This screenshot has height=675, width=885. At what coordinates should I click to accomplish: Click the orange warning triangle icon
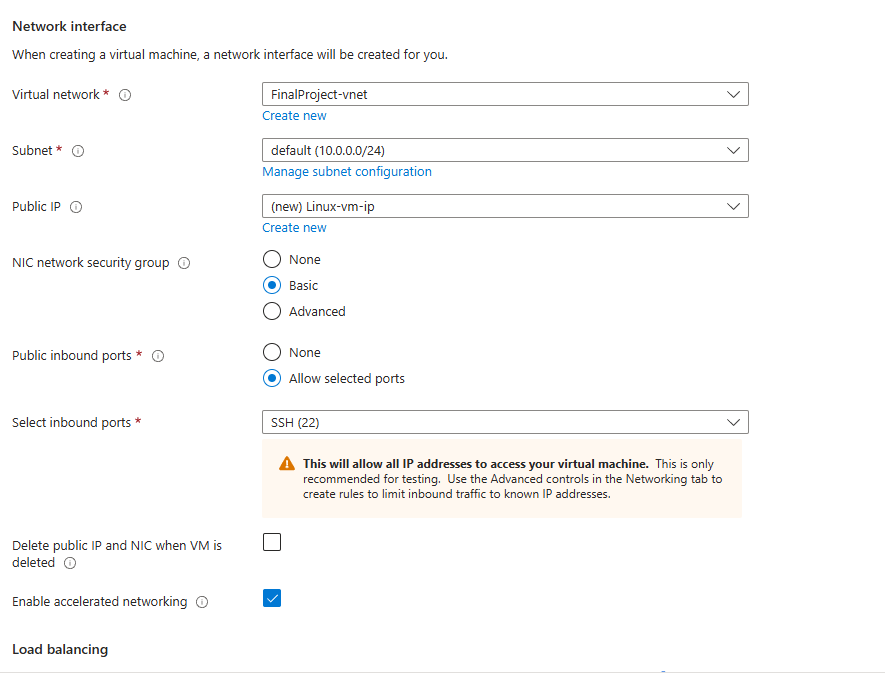tap(287, 463)
